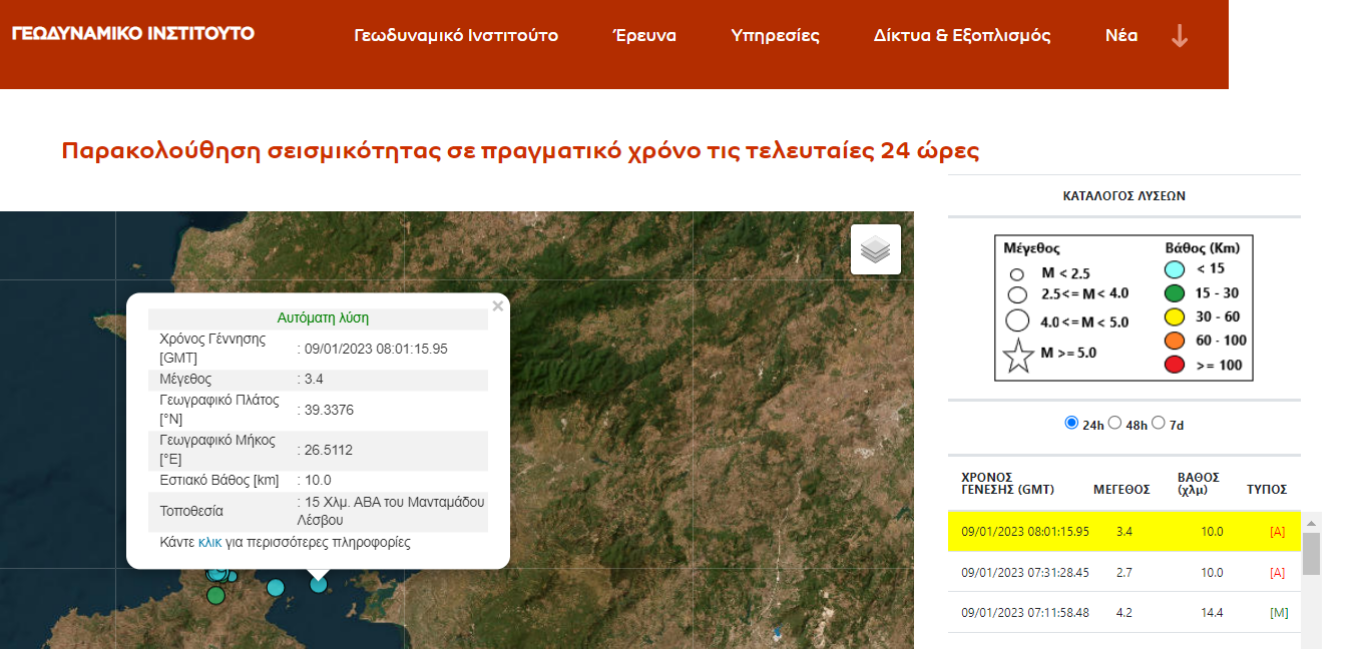
Task: Open the Γεωδυναμικό Ινστιτούτο menu
Action: (456, 36)
